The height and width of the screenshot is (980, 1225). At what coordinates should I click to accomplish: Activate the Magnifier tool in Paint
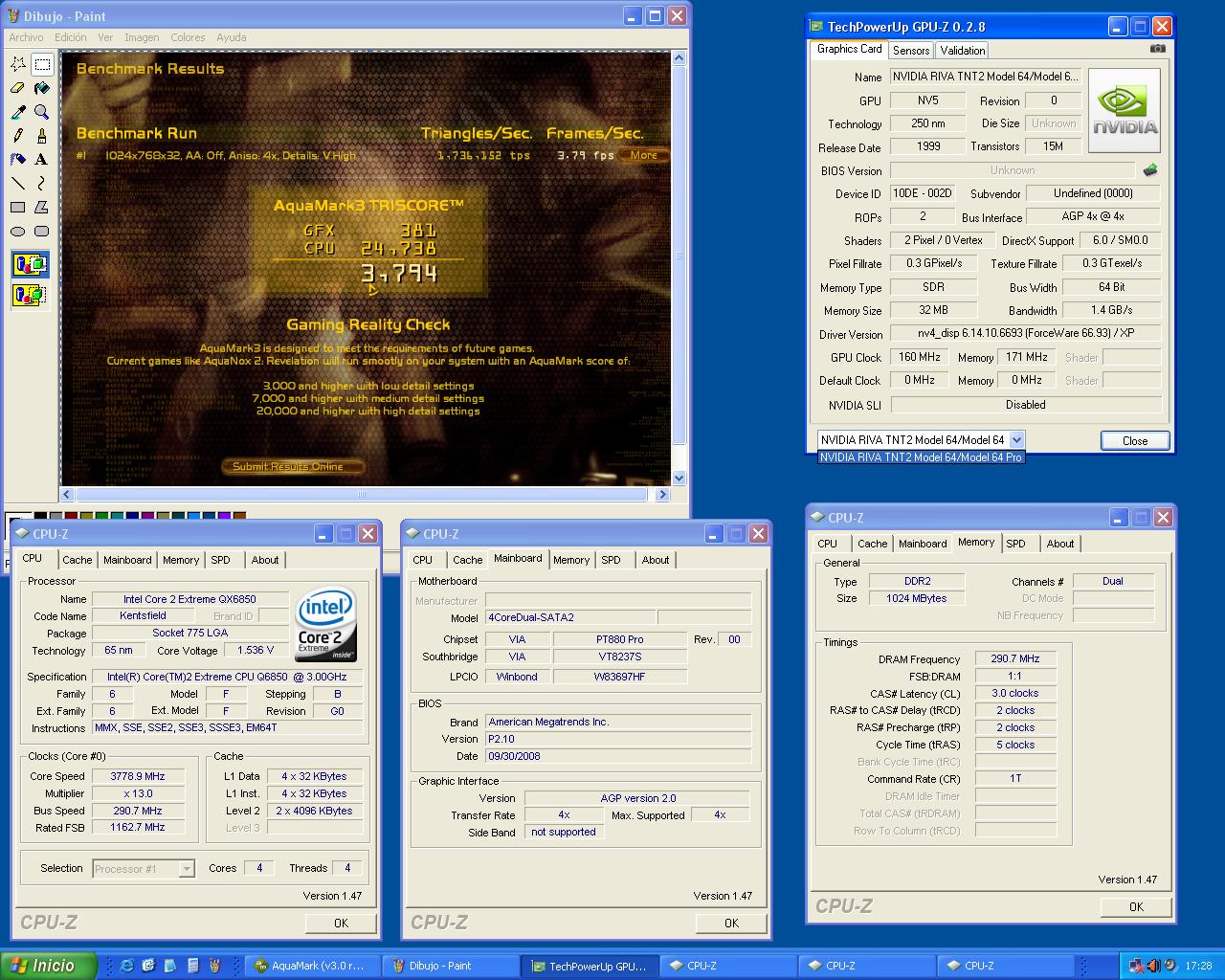42,112
